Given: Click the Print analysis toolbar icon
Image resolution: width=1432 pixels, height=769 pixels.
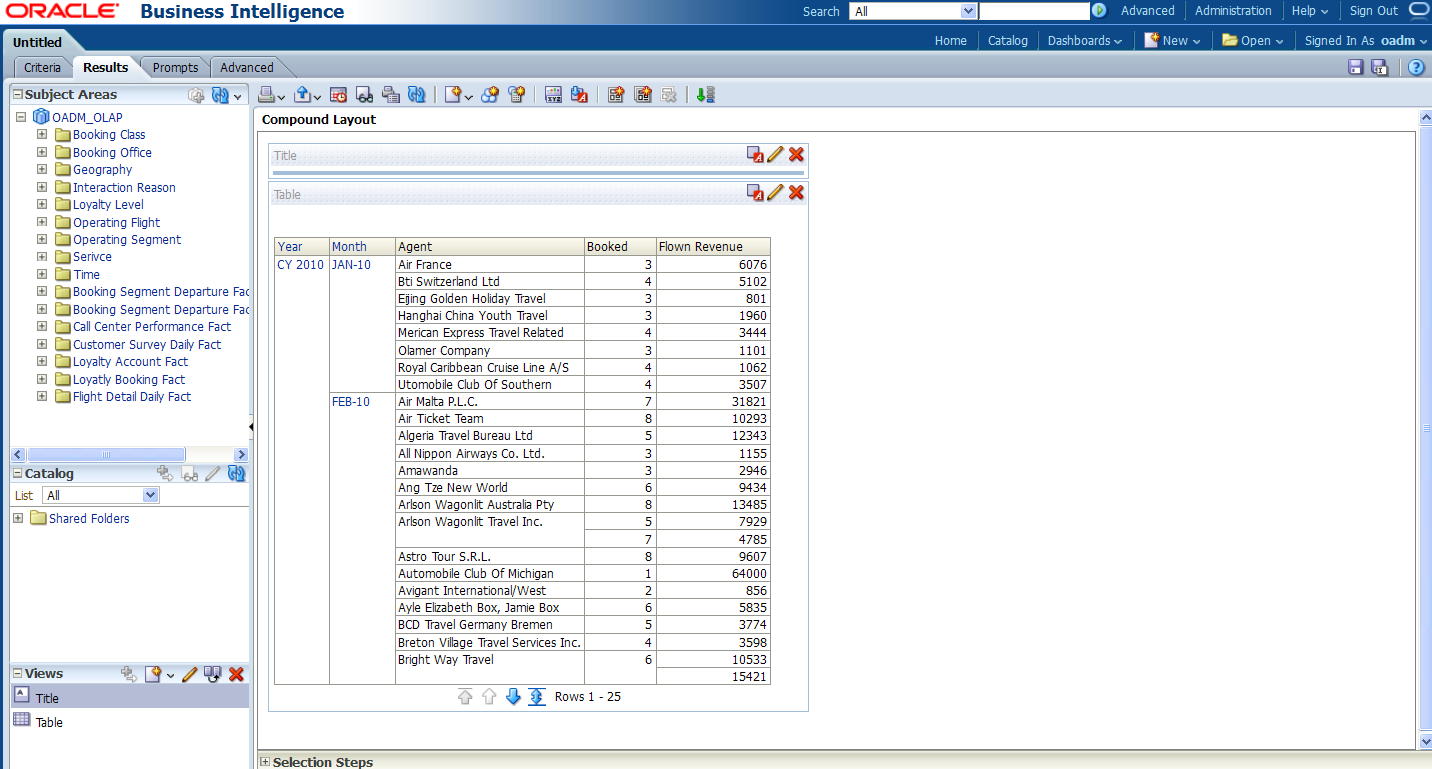Looking at the screenshot, I should coord(267,95).
